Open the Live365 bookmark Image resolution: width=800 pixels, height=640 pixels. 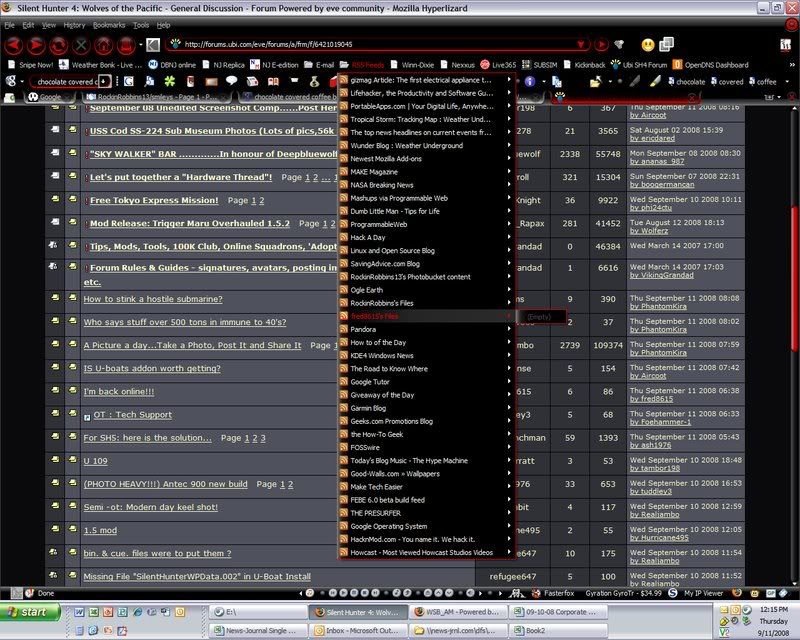[498, 65]
